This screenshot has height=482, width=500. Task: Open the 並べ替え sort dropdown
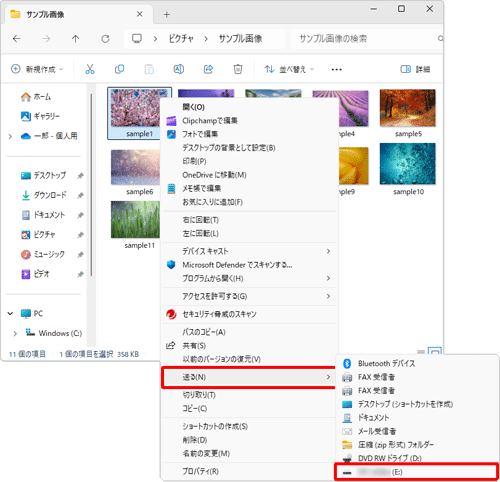289,69
